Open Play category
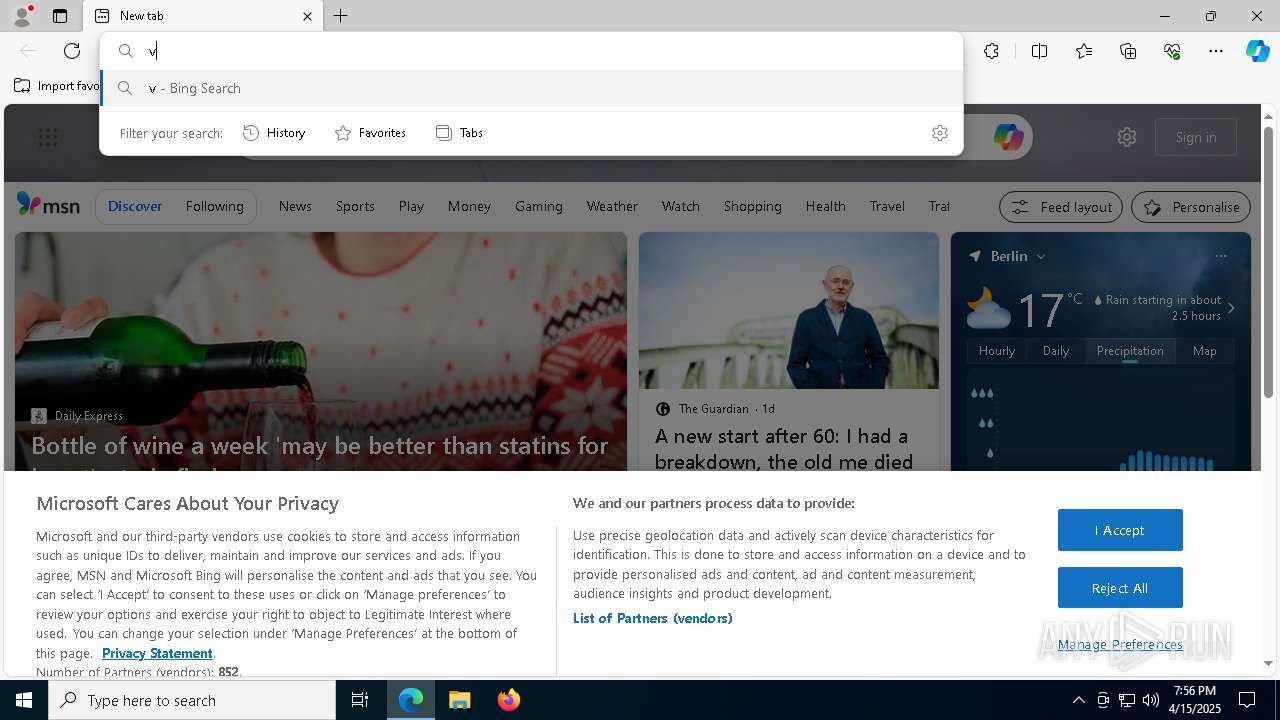 tap(411, 206)
